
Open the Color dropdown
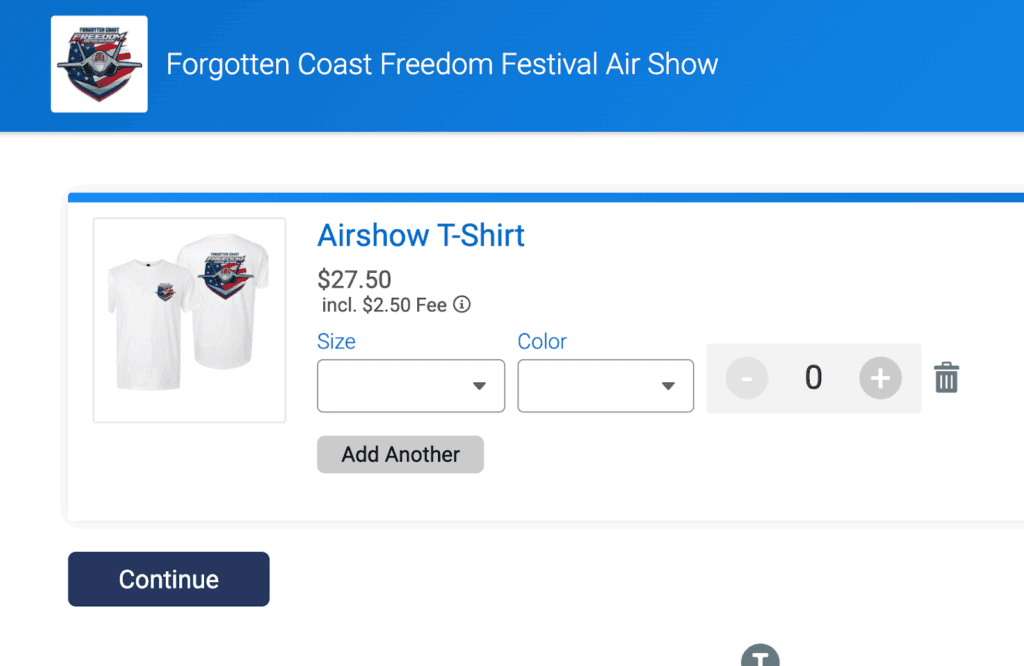pos(605,385)
